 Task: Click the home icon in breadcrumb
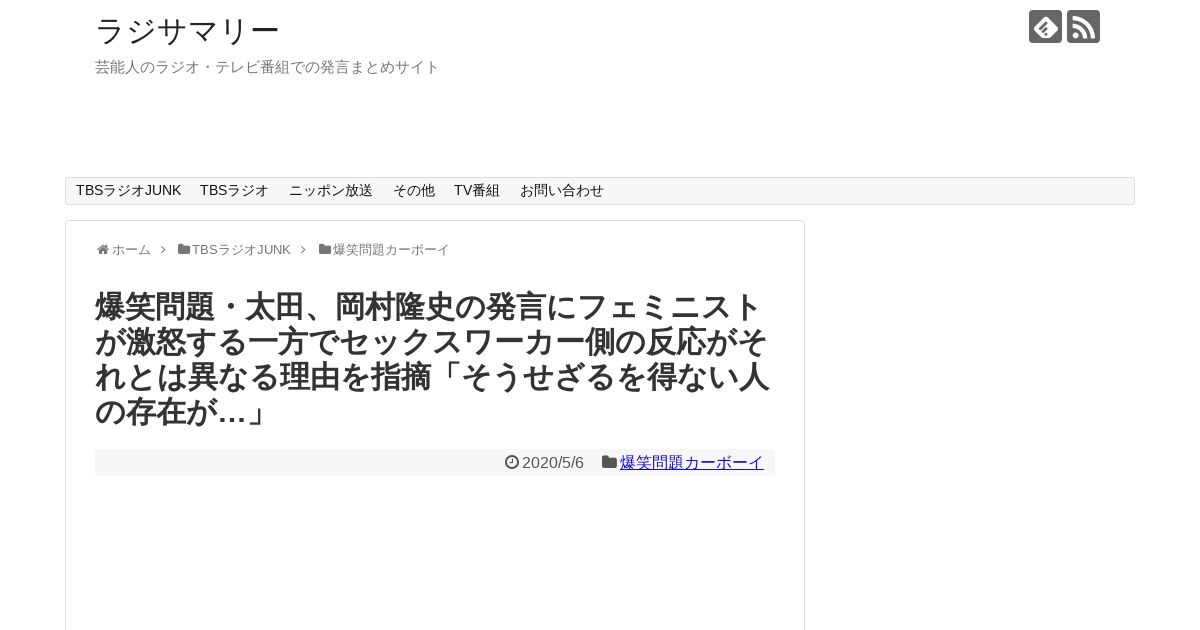[x=102, y=250]
